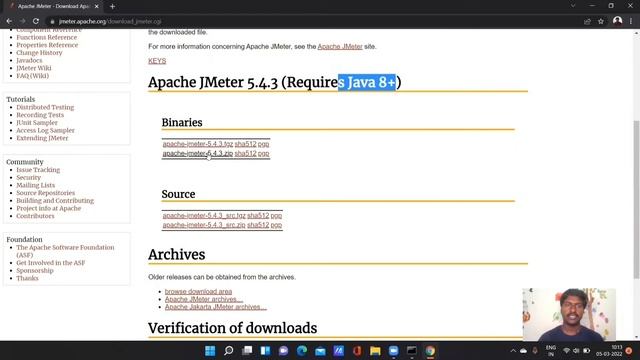Follow the Apache JMeter site link
Screen dimensions: 640x360
click(x=340, y=47)
